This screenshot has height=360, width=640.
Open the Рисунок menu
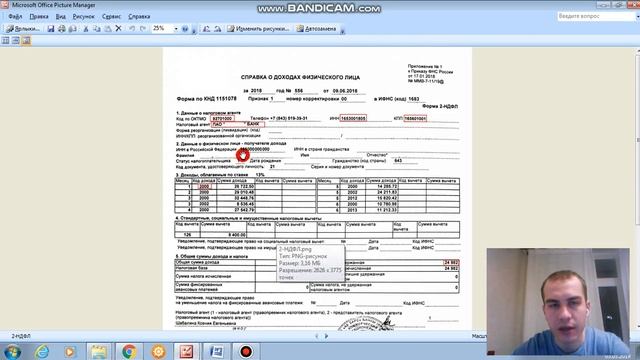coord(83,17)
